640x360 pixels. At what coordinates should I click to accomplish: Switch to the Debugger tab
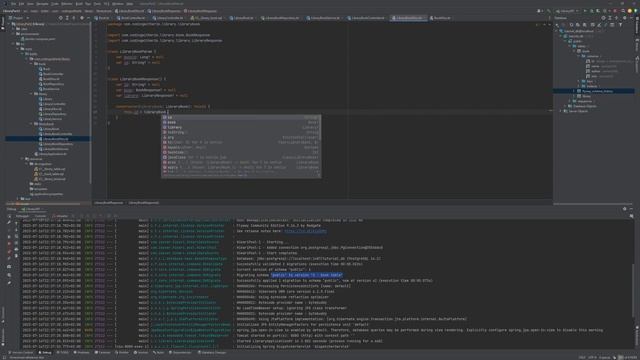[x=22, y=216]
